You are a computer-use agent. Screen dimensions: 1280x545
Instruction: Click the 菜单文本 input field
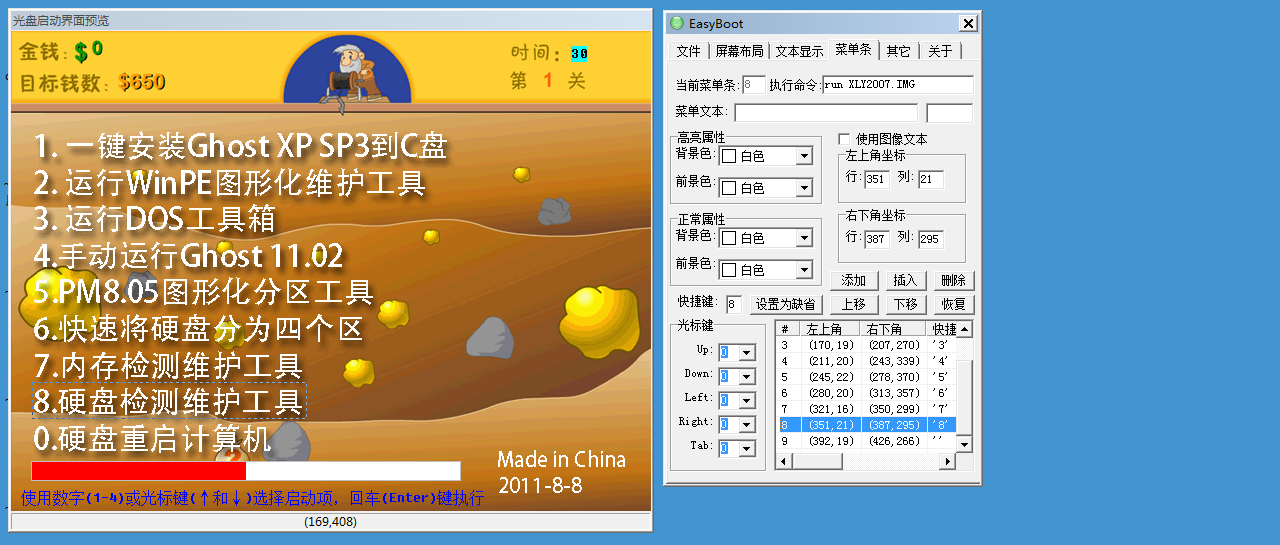point(826,113)
